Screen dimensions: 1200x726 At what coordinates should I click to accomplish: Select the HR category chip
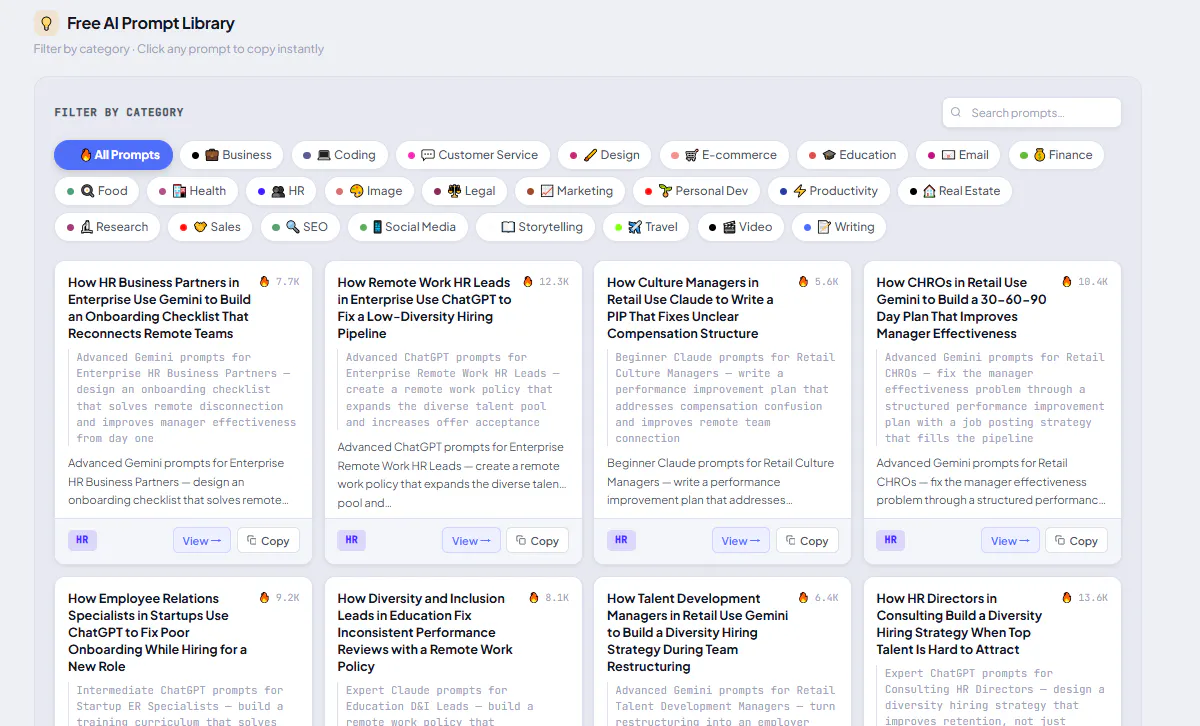coord(281,191)
